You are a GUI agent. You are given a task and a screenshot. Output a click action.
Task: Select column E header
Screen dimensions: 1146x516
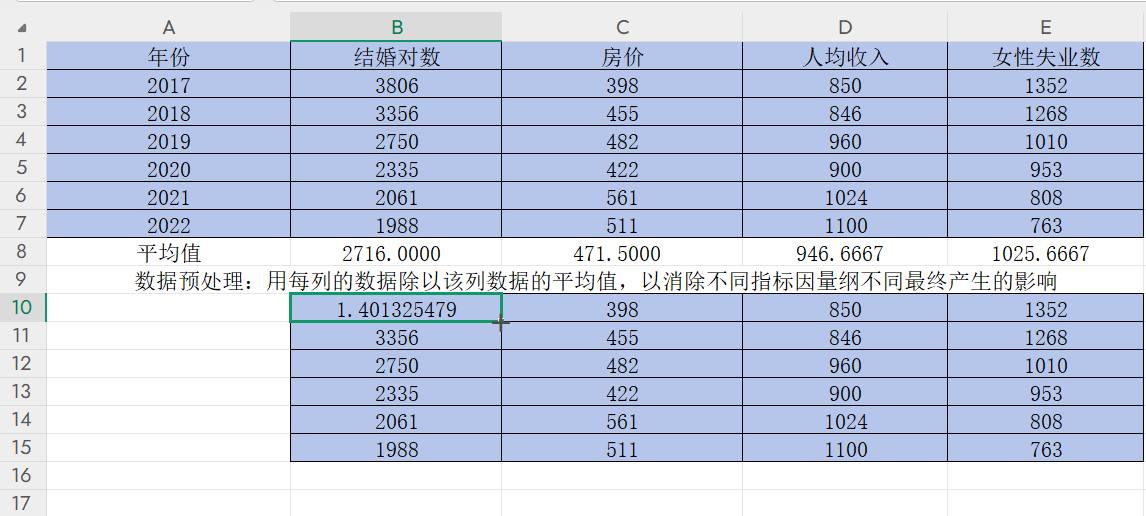click(x=1046, y=27)
